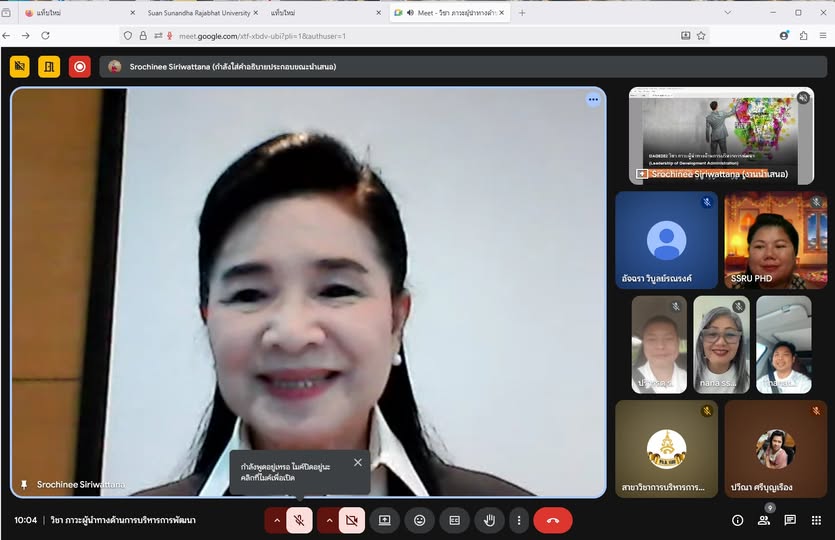Open options on Srochinee's main video tile
Image resolution: width=835 pixels, height=540 pixels.
point(593,99)
